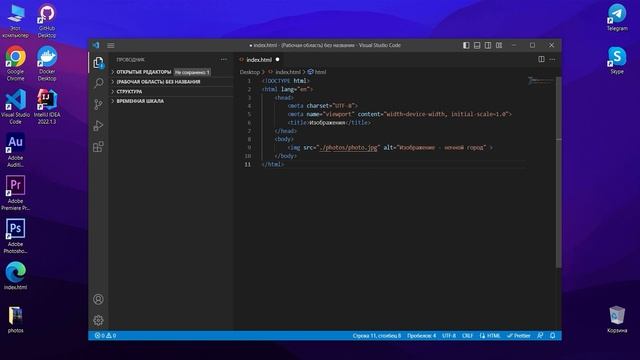The image size is (640, 360).
Task: Open the Search view in activity bar
Action: 98,84
